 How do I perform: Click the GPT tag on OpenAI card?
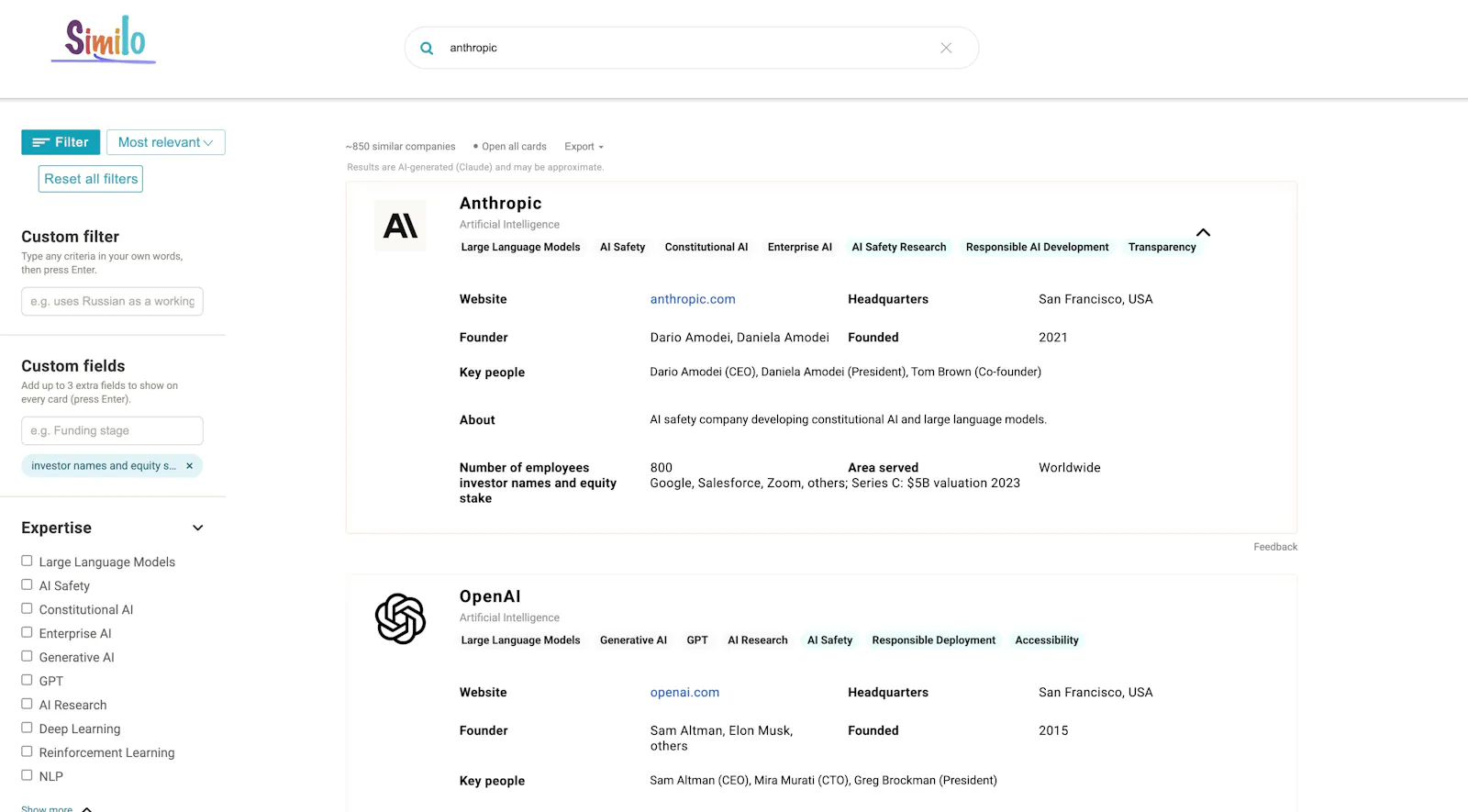697,640
